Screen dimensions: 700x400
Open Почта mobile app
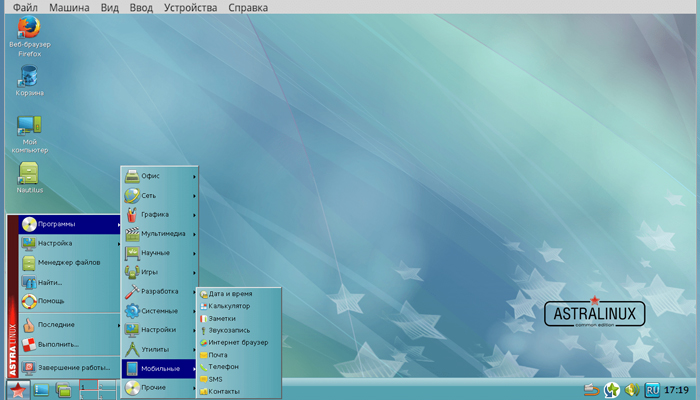click(x=239, y=355)
